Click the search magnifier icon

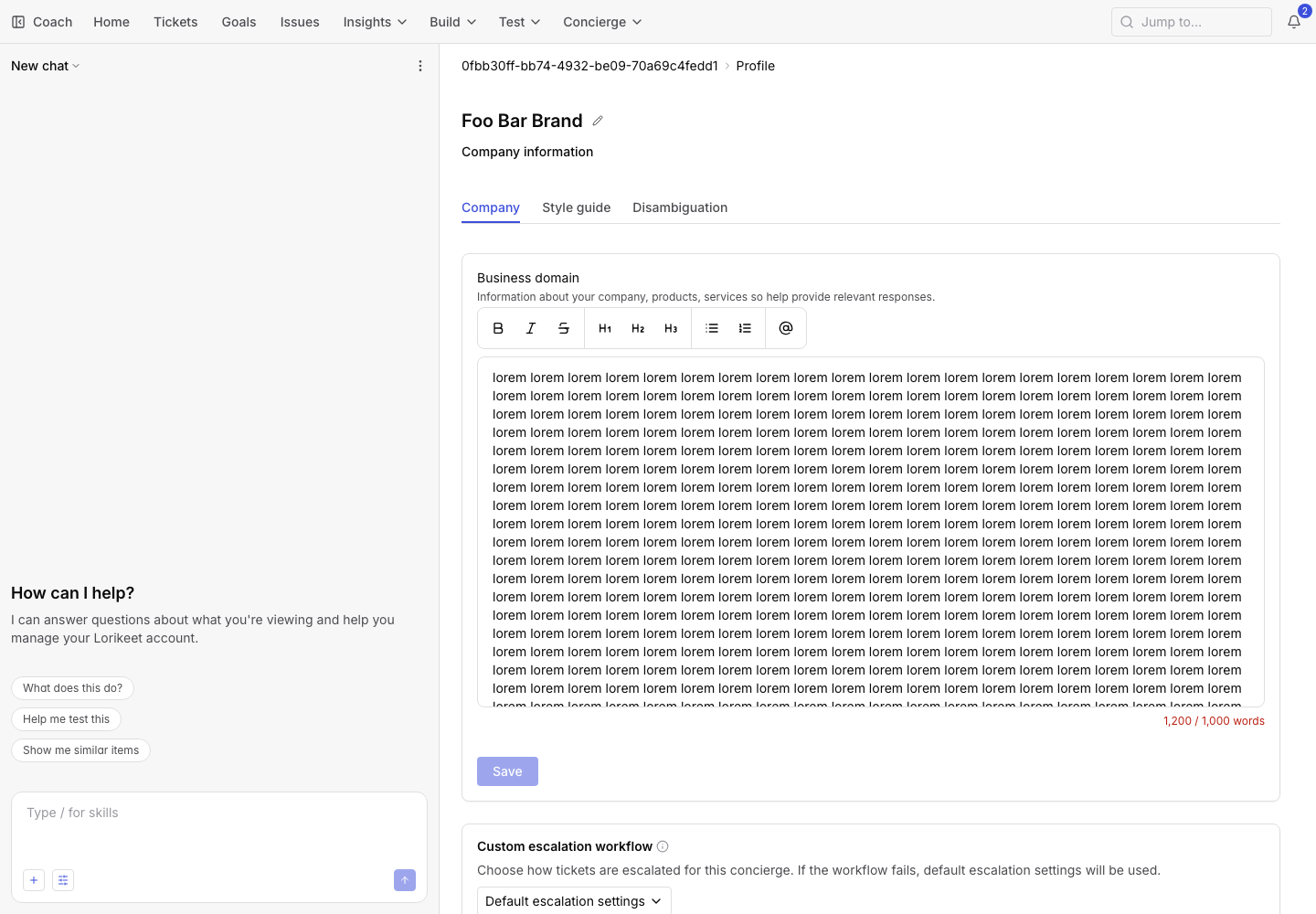1127,22
